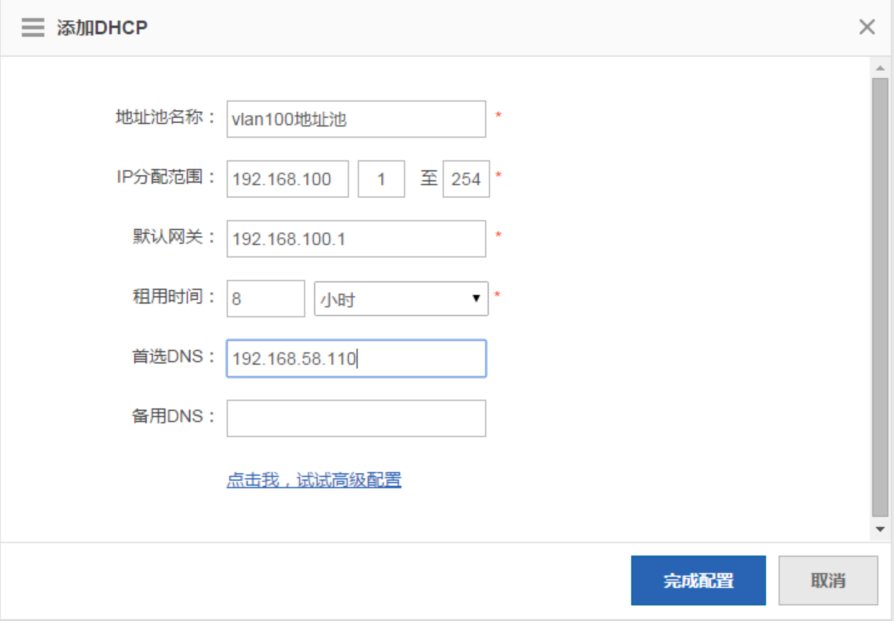Click the 至 text between range fields
895x623 pixels.
pos(429,178)
